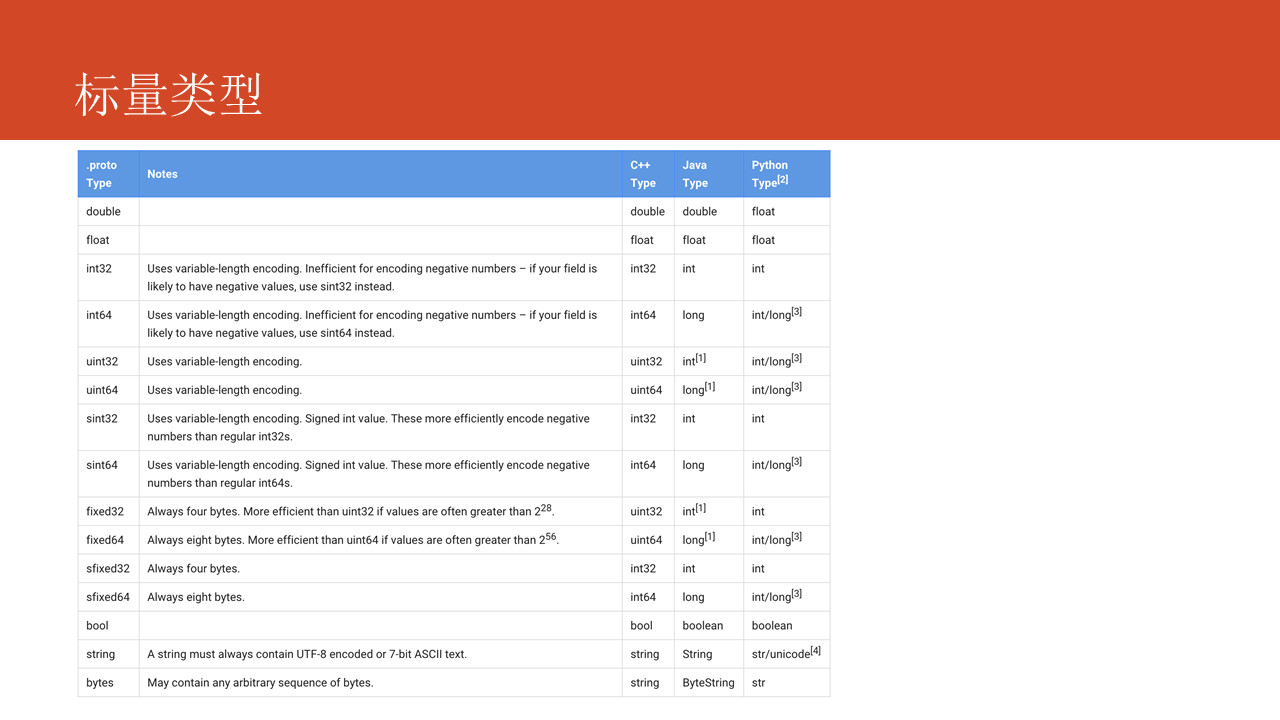Viewport: 1280px width, 720px height.
Task: Click the note mentioning 'use sint64 instead'
Action: [x=372, y=324]
